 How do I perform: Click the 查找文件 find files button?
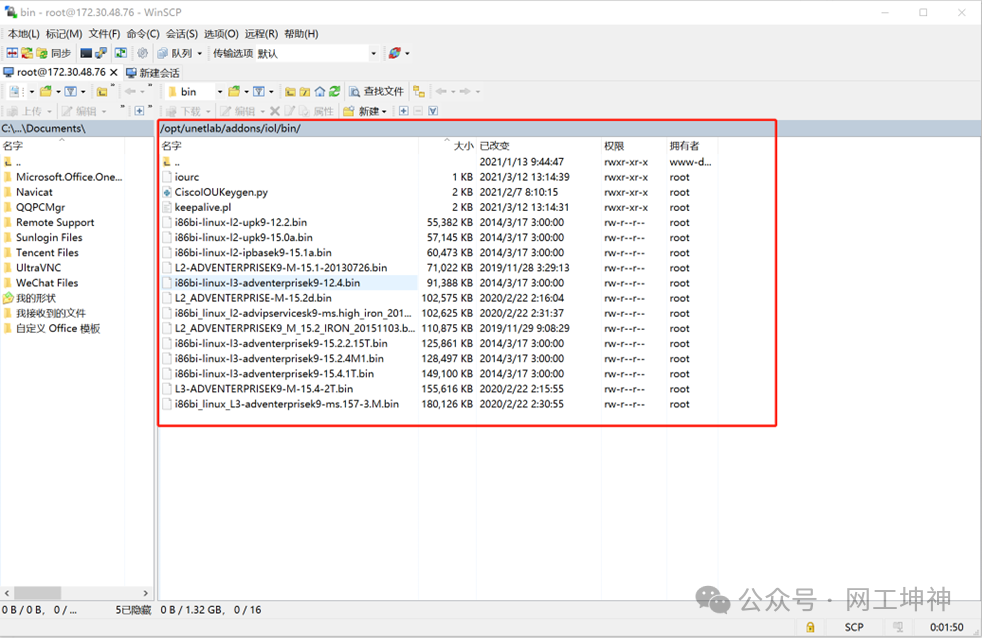coord(377,91)
